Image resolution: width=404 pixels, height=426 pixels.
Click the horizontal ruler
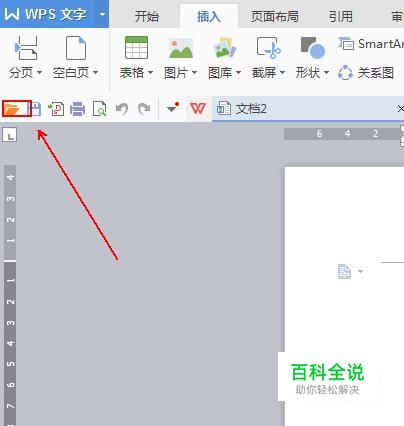(x=343, y=134)
